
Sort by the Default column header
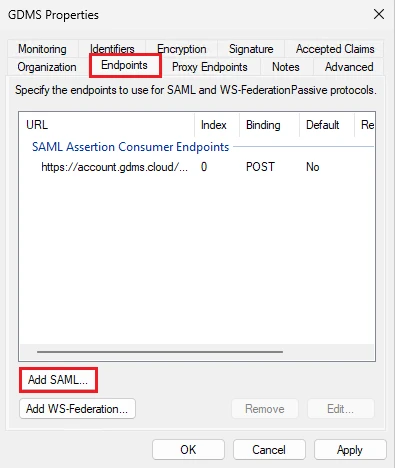tap(327, 125)
